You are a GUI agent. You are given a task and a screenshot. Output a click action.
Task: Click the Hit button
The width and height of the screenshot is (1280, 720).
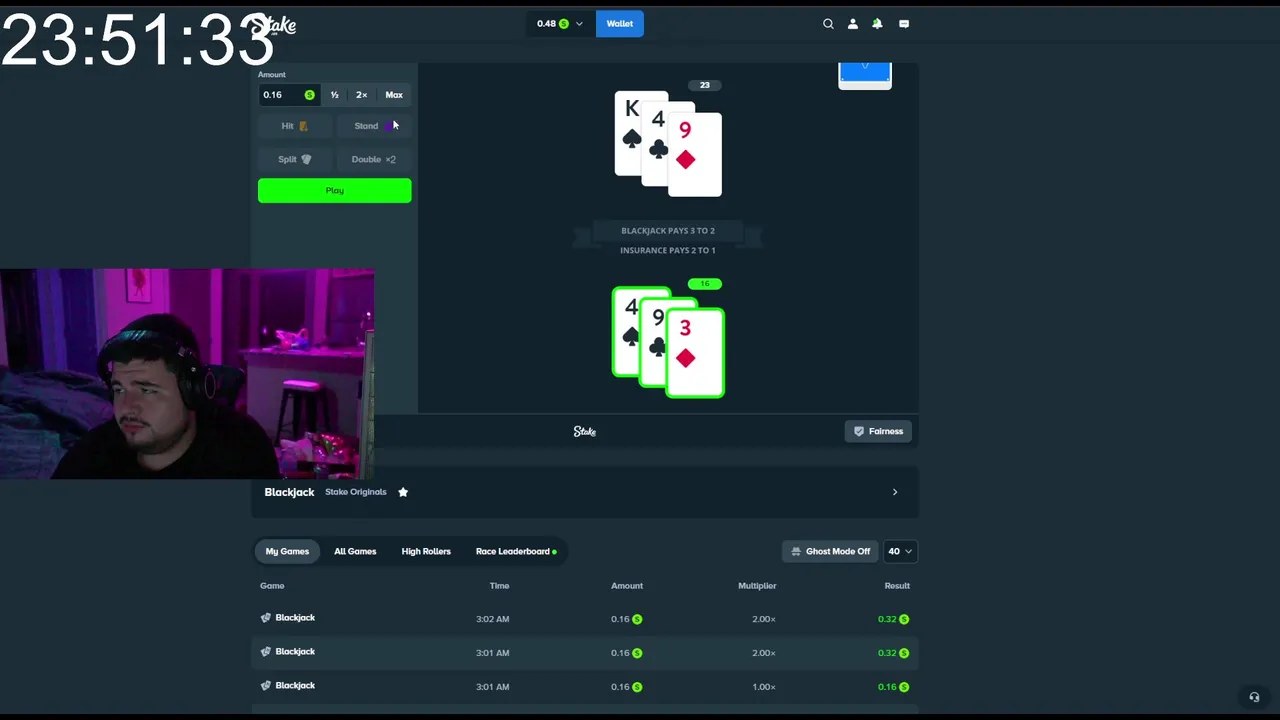point(295,126)
